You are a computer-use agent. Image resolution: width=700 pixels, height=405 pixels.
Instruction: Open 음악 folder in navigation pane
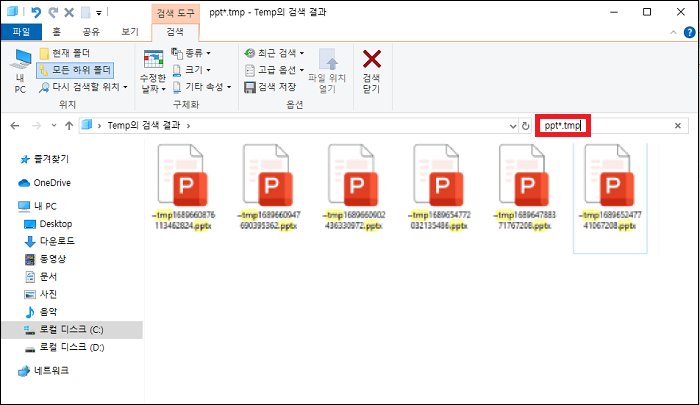[x=41, y=312]
